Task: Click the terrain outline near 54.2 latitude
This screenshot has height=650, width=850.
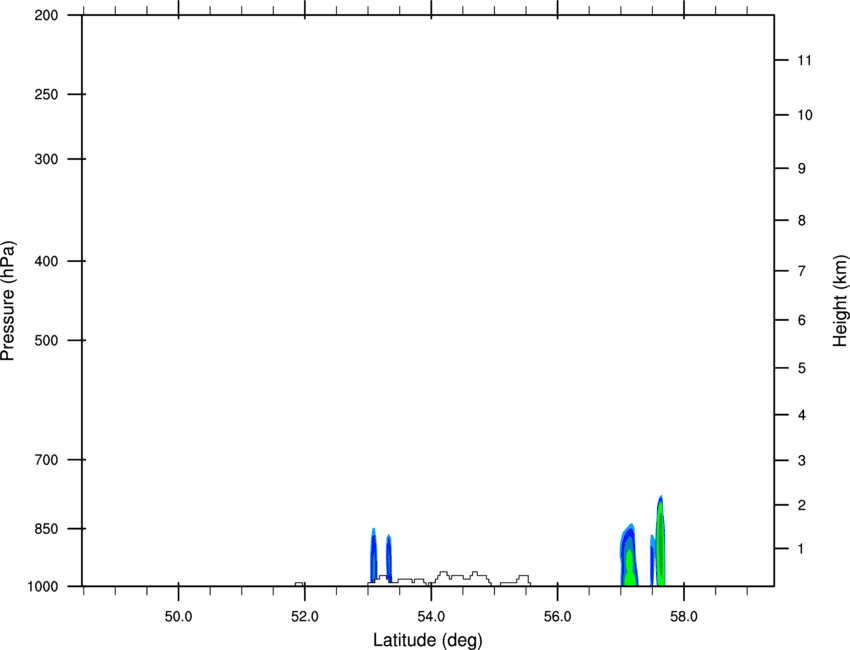Action: pyautogui.click(x=443, y=576)
